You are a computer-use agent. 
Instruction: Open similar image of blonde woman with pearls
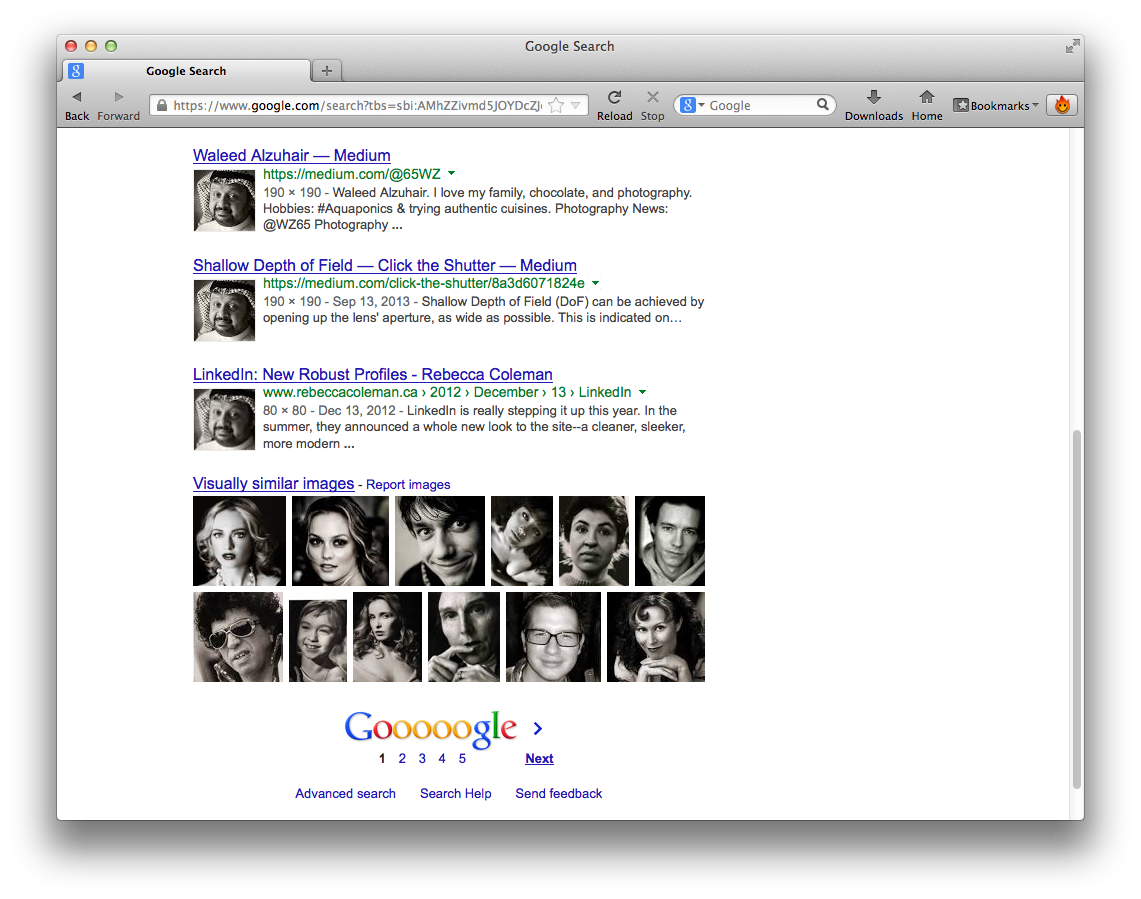(239, 541)
